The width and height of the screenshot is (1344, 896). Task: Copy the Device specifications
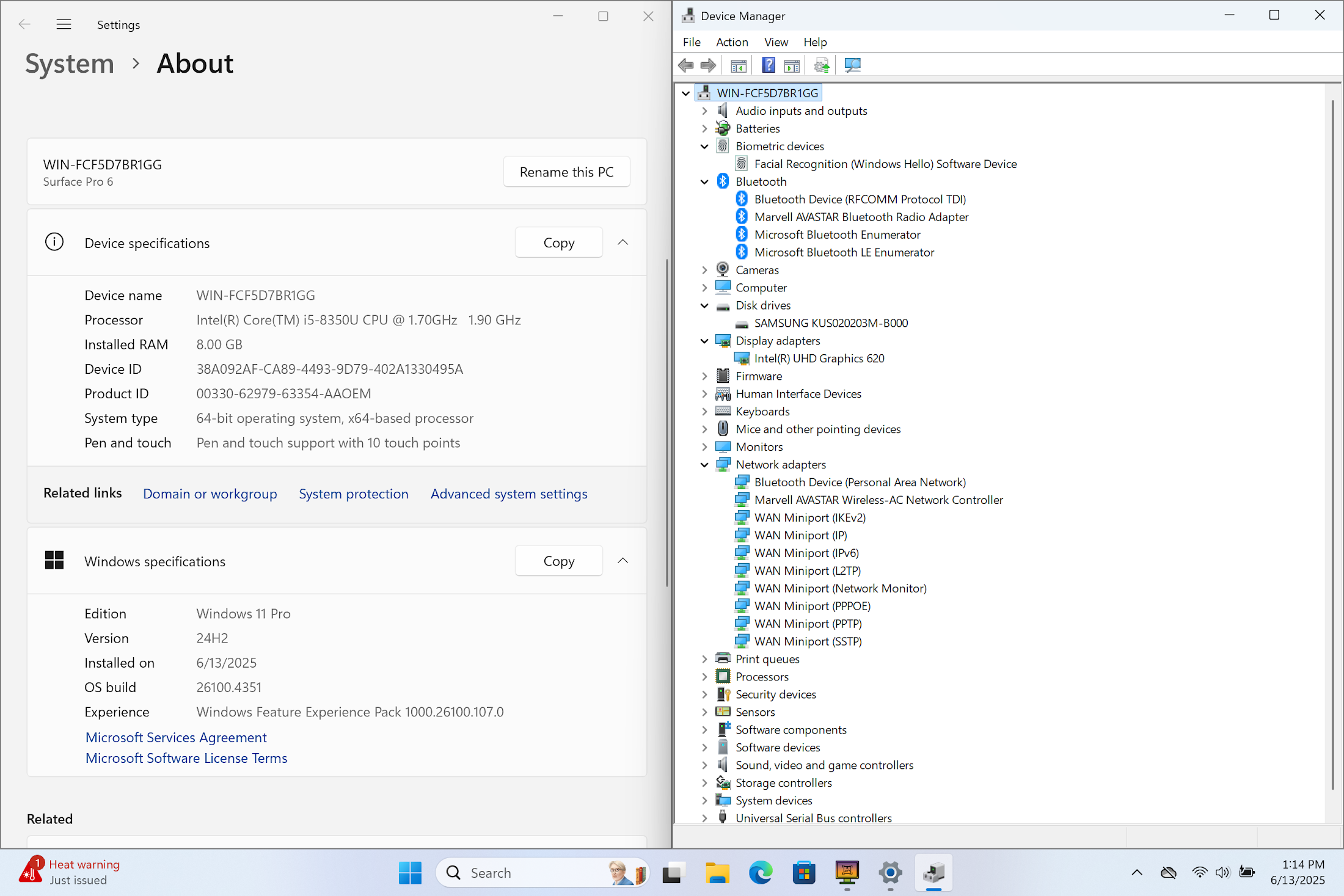pyautogui.click(x=559, y=242)
